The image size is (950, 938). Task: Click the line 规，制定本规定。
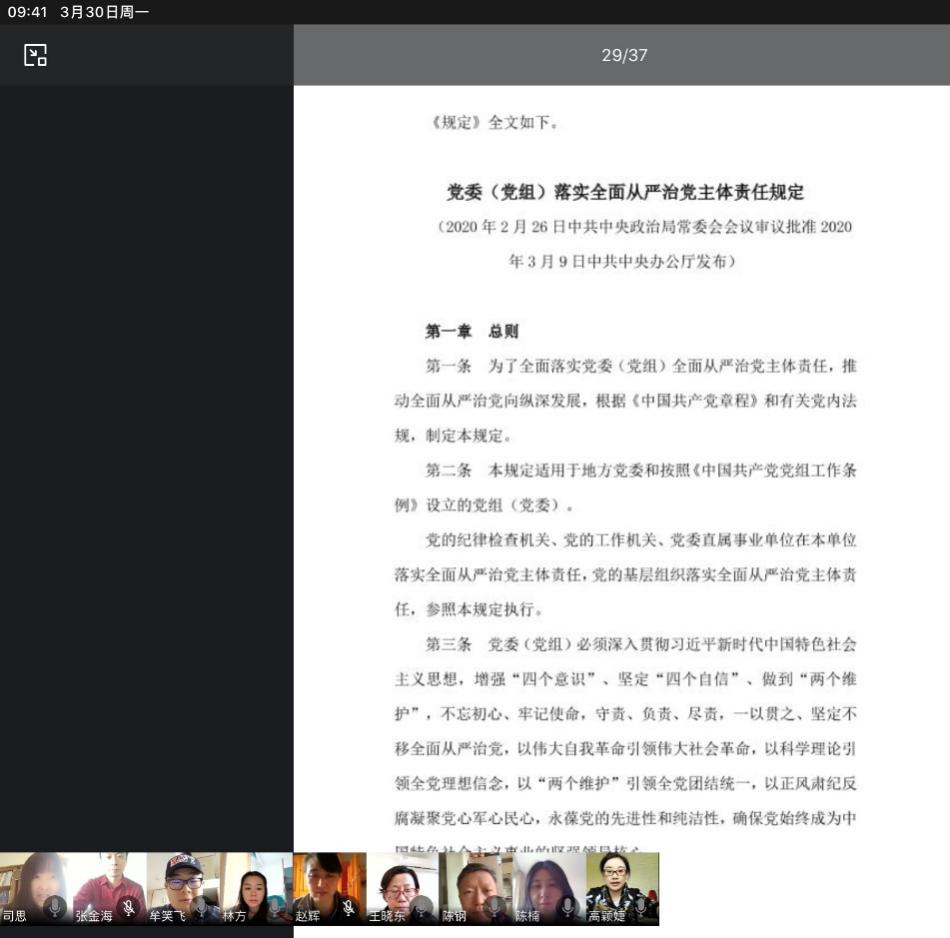[x=453, y=436]
